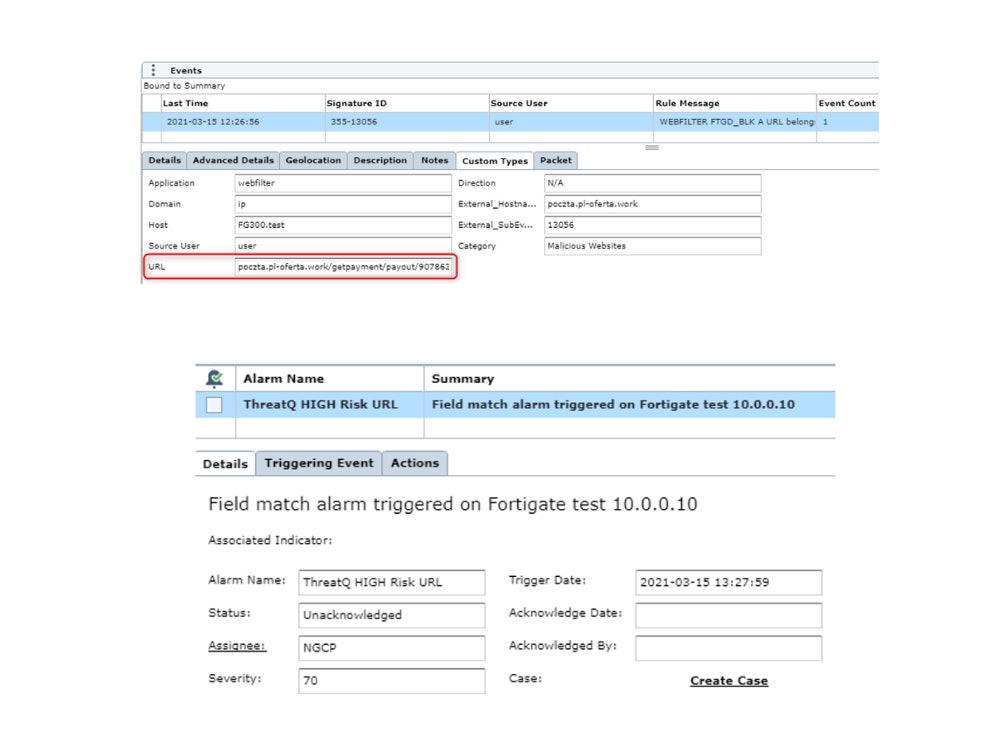This screenshot has height=750, width=1000.
Task: Click the Severity field showing 70
Action: click(x=391, y=681)
